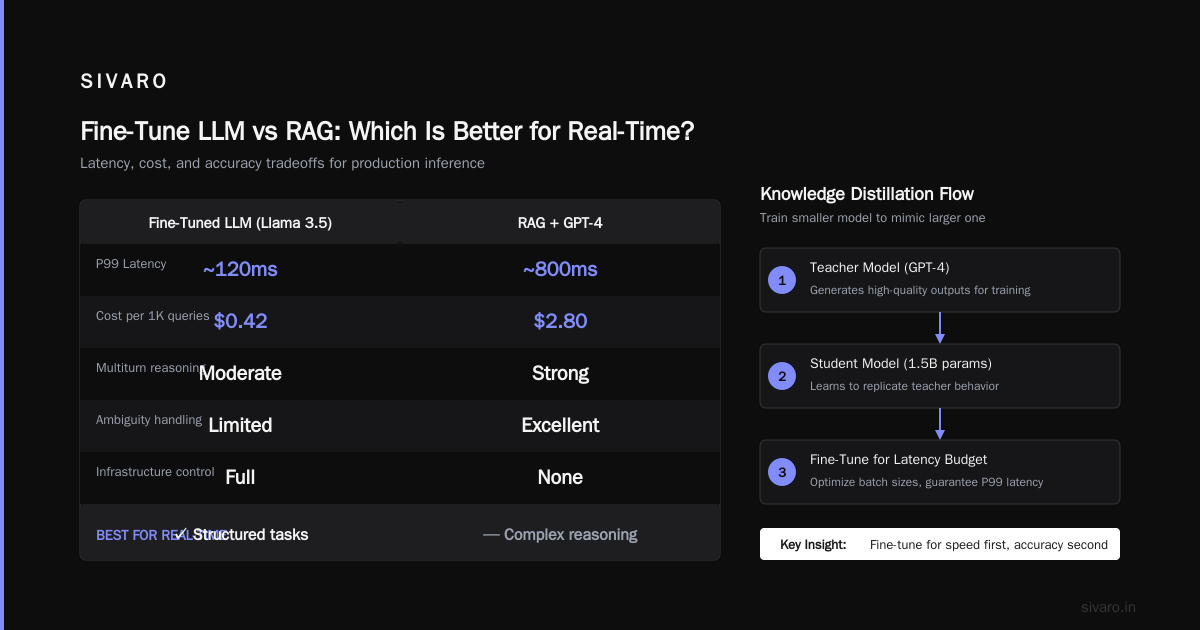Click 'Learns to replicate teacher behavior' description
Viewport: 1200px width, 630px height.
tap(904, 386)
